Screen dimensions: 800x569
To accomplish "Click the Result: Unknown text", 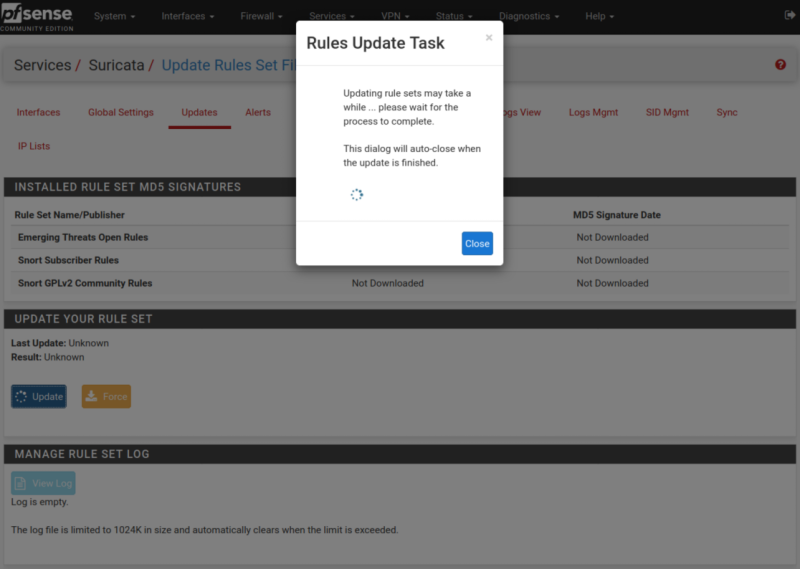I will coord(47,357).
